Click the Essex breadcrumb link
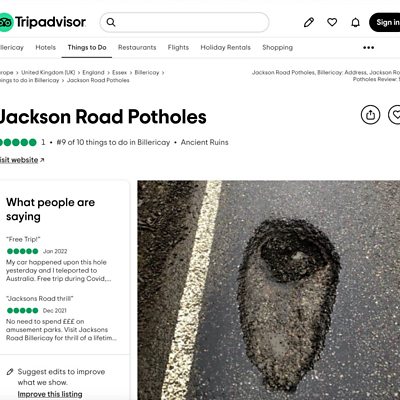 (x=119, y=72)
